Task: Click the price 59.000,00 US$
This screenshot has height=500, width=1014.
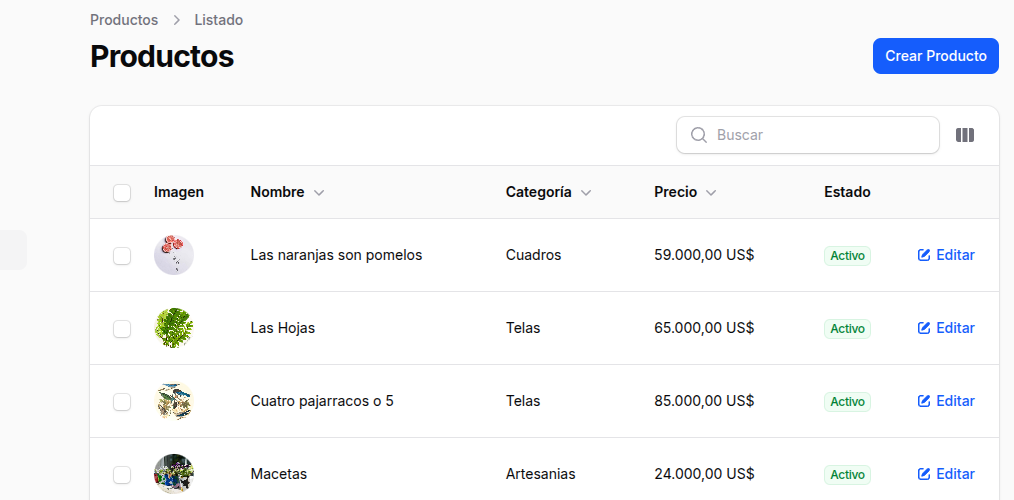Action: pyautogui.click(x=704, y=255)
